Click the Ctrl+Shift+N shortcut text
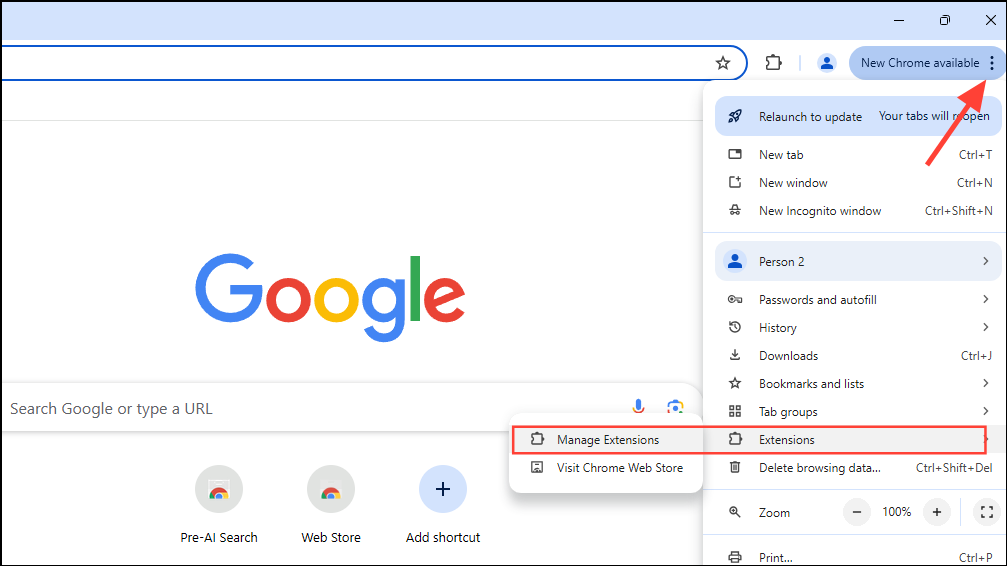 click(x=958, y=211)
